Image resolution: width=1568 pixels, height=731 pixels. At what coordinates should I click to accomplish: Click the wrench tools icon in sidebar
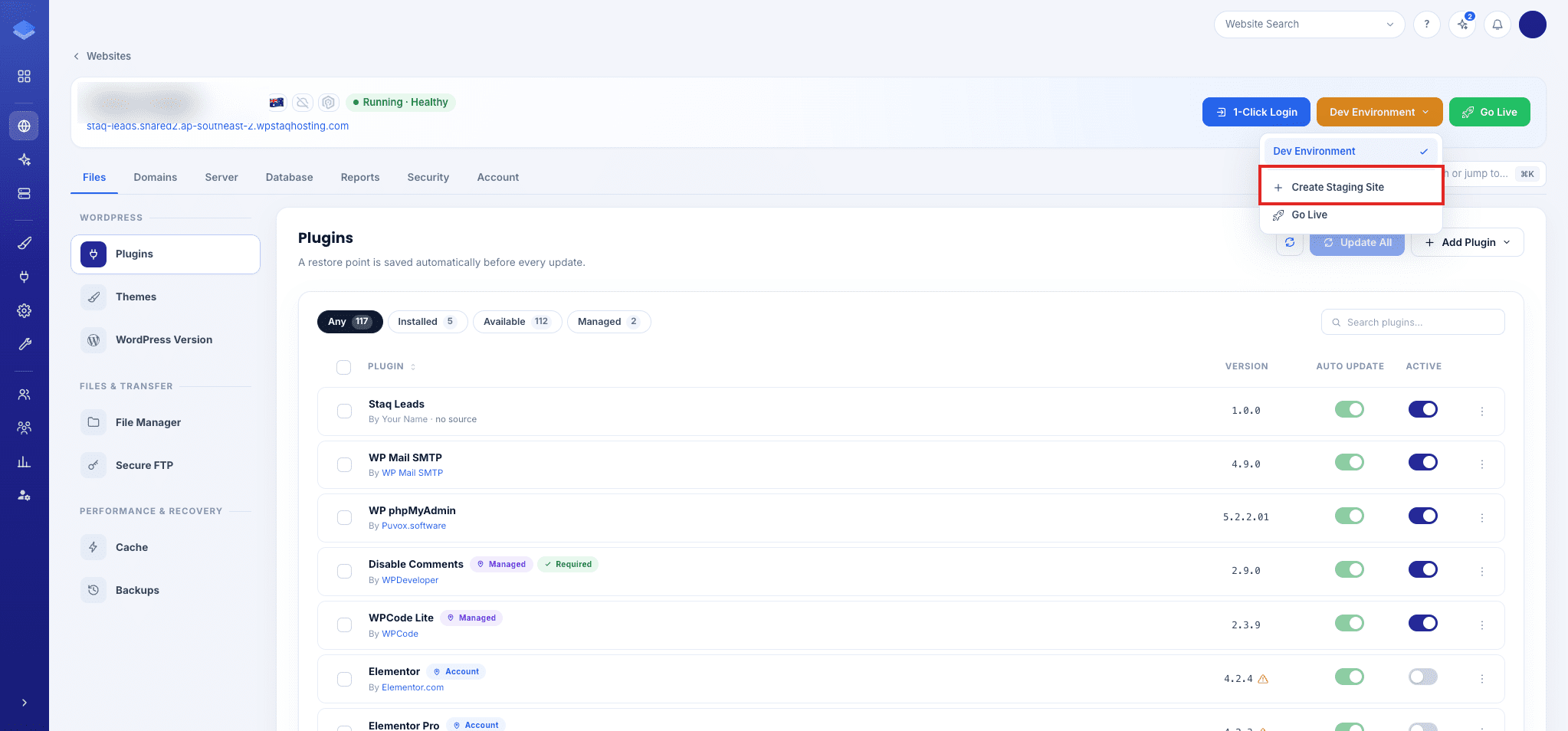(x=24, y=344)
